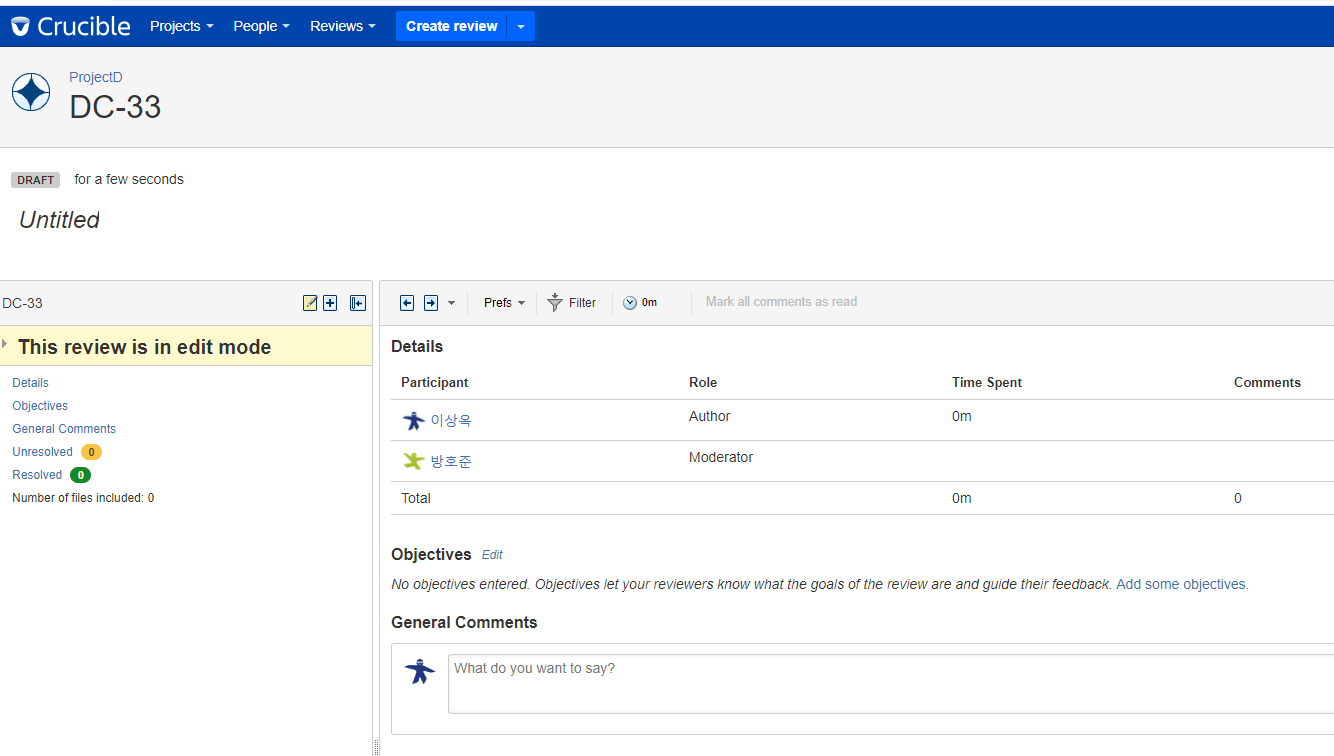Open the Projects menu
The height and width of the screenshot is (756, 1334).
point(182,26)
